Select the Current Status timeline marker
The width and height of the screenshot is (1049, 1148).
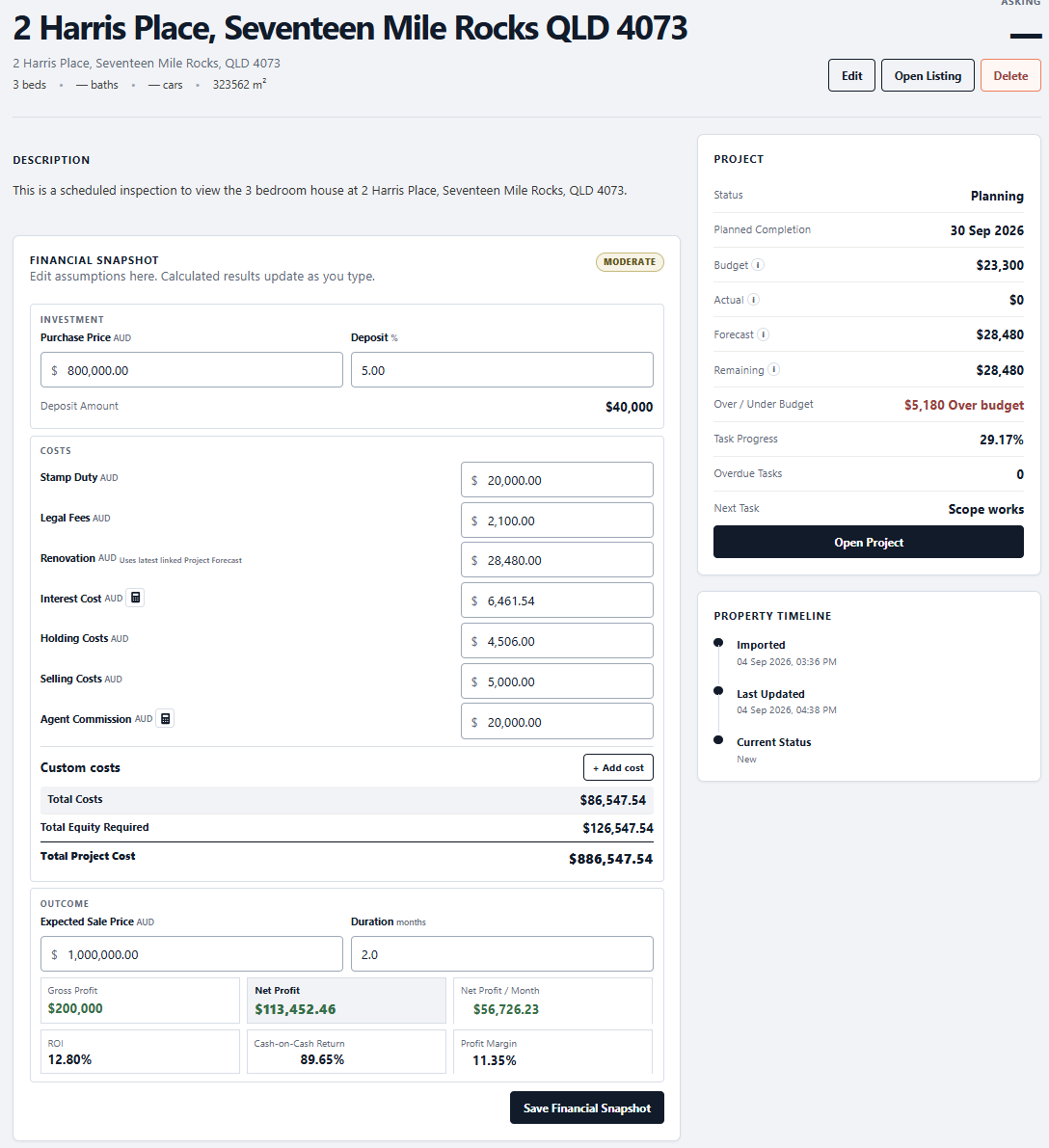(x=718, y=739)
